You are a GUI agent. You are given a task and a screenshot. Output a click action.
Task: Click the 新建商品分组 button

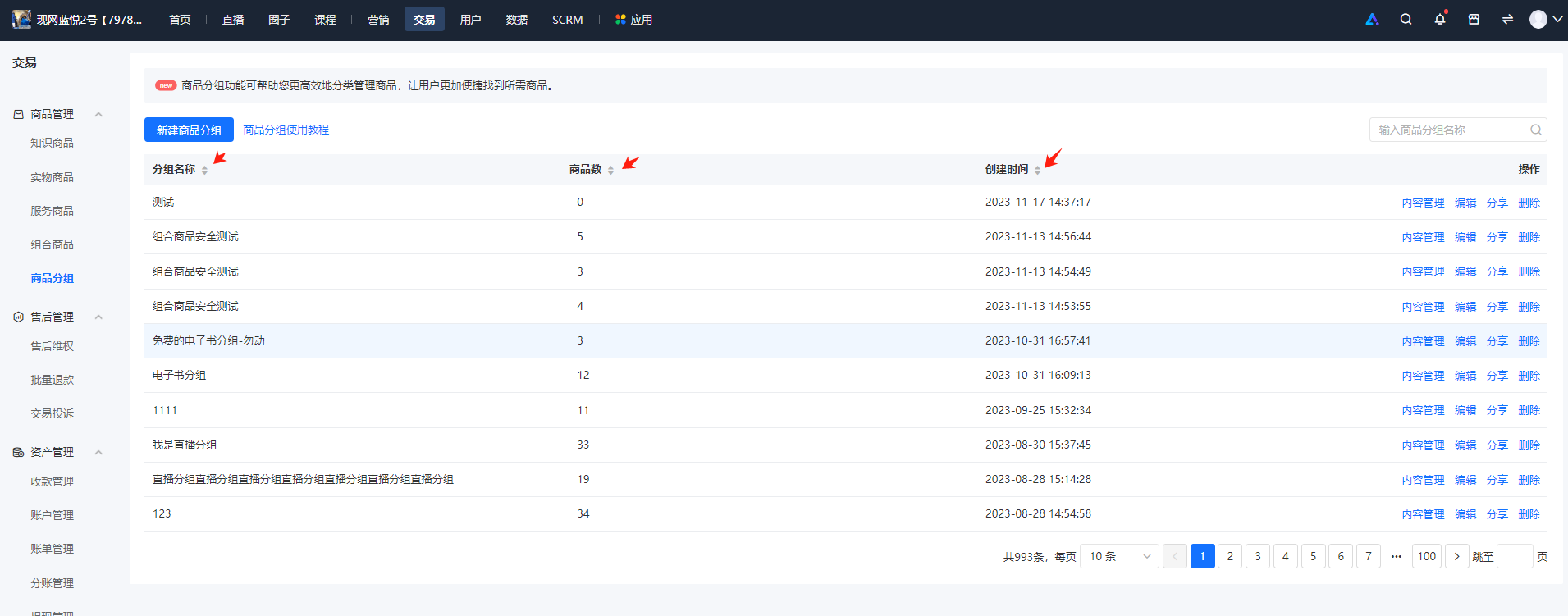click(x=189, y=130)
